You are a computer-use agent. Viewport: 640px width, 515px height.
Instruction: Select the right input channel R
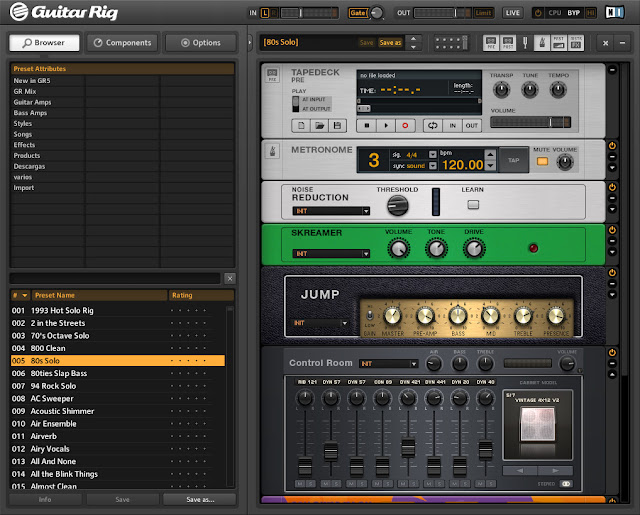tap(274, 13)
